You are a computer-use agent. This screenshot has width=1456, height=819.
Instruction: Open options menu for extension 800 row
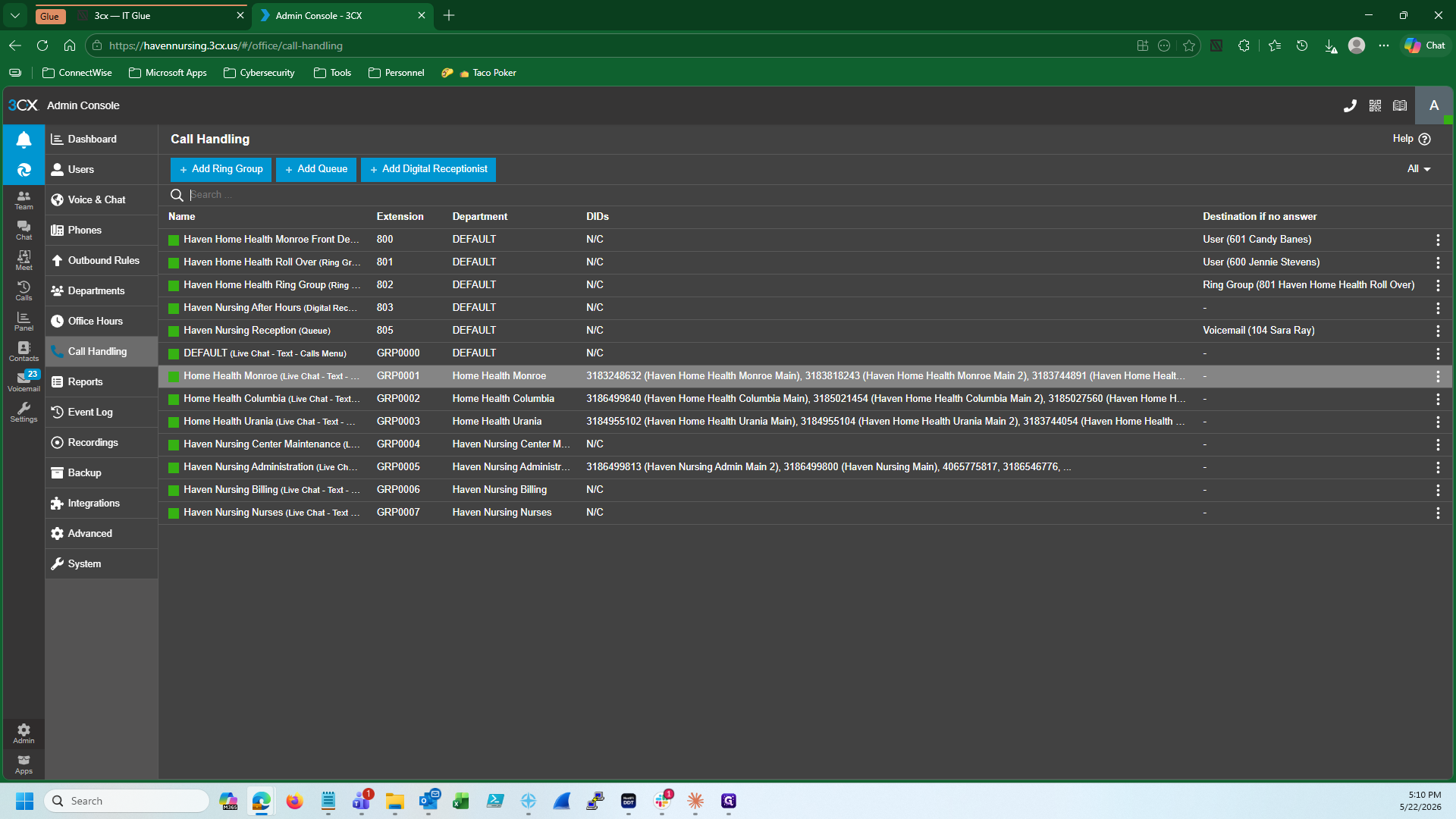[1438, 240]
